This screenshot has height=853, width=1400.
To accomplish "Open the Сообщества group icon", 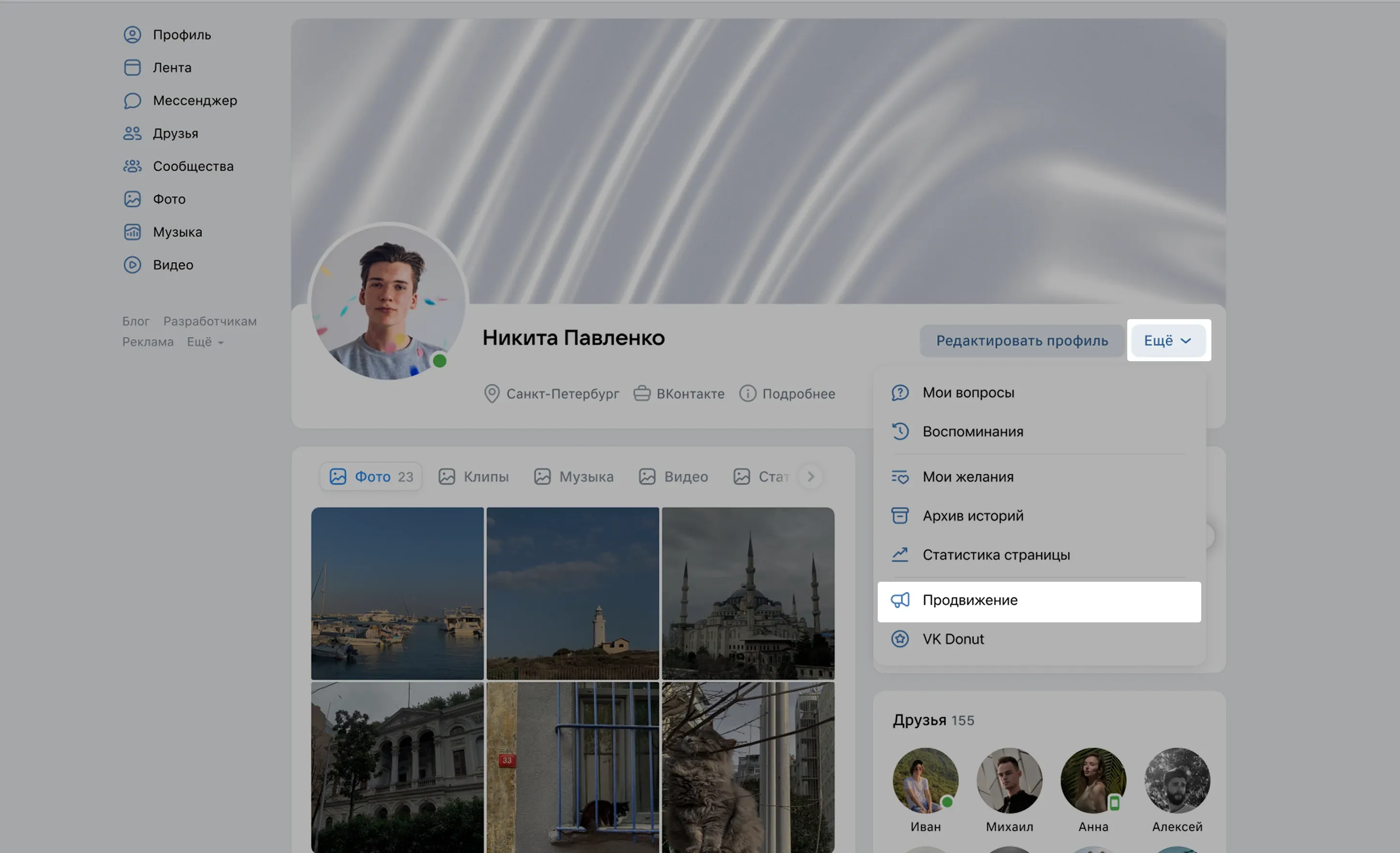I will pyautogui.click(x=133, y=166).
